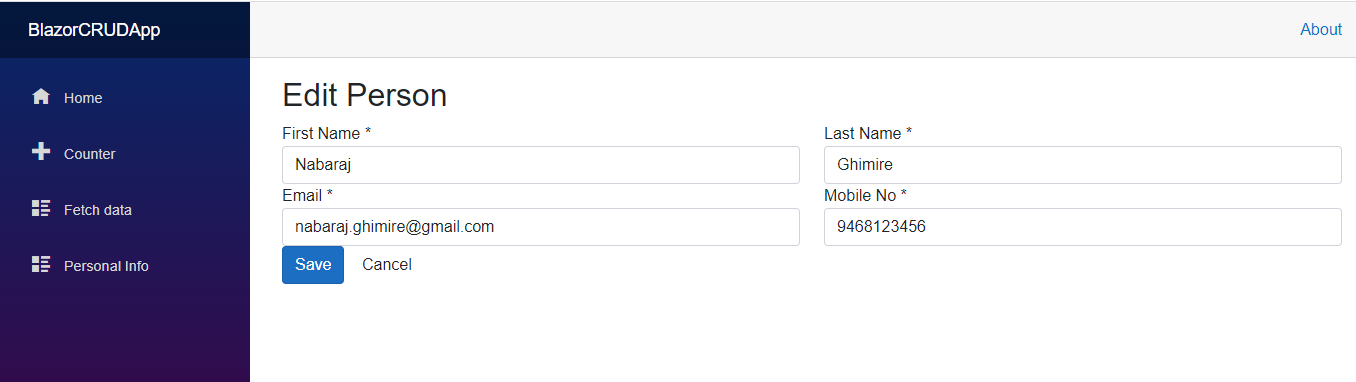Cancel editing the person
The height and width of the screenshot is (382, 1356).
[387, 265]
